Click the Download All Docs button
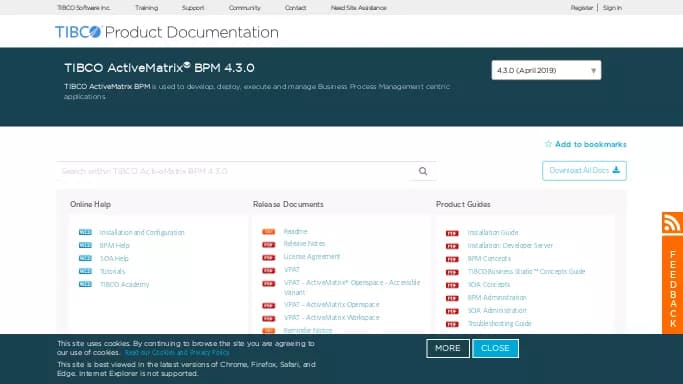 (x=584, y=171)
